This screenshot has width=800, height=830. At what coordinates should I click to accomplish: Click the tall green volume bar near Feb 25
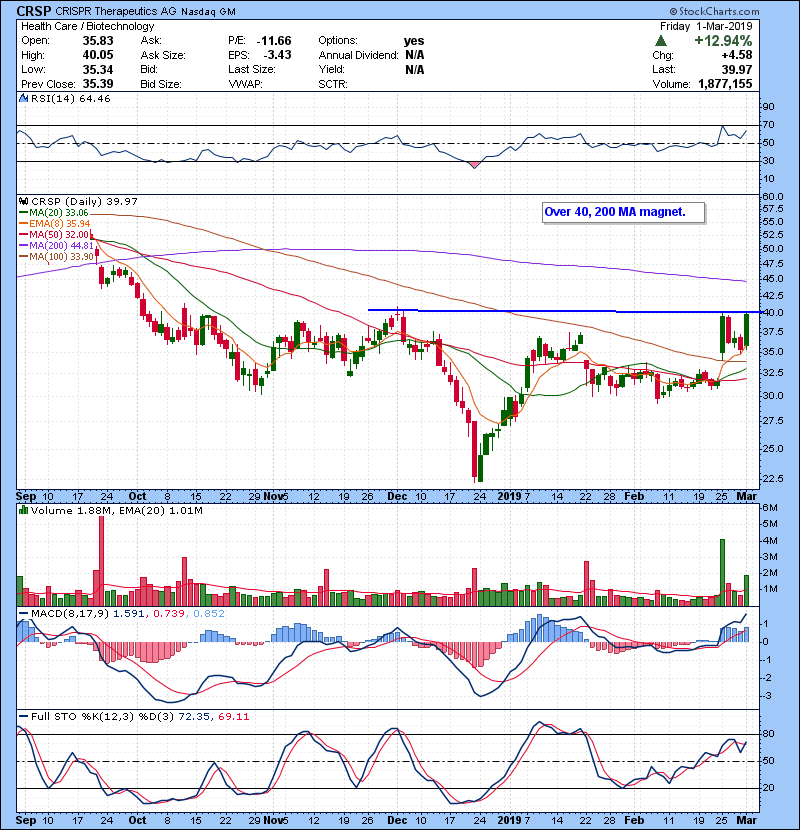pos(722,572)
